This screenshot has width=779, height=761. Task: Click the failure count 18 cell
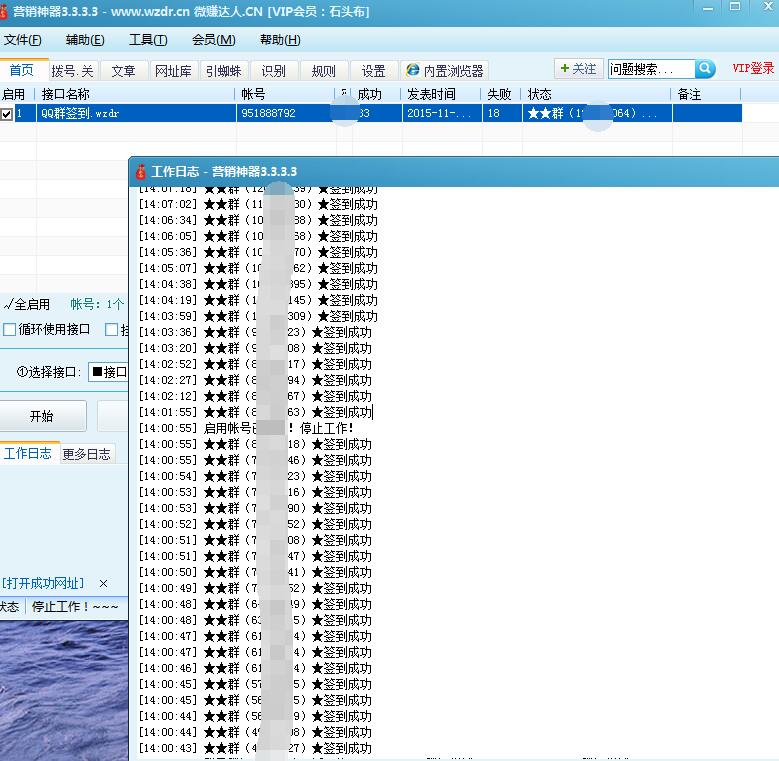501,113
